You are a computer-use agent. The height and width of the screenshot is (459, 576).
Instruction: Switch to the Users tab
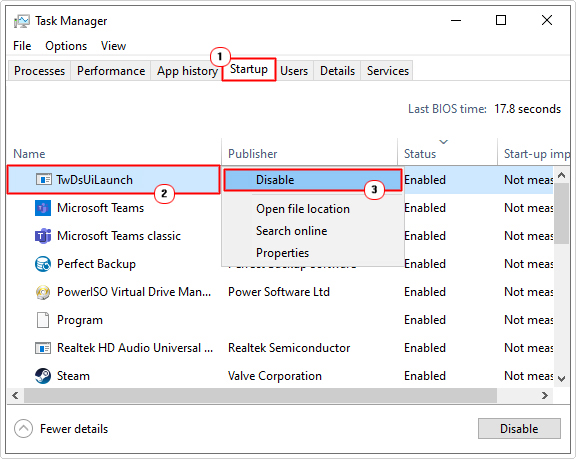pyautogui.click(x=294, y=71)
